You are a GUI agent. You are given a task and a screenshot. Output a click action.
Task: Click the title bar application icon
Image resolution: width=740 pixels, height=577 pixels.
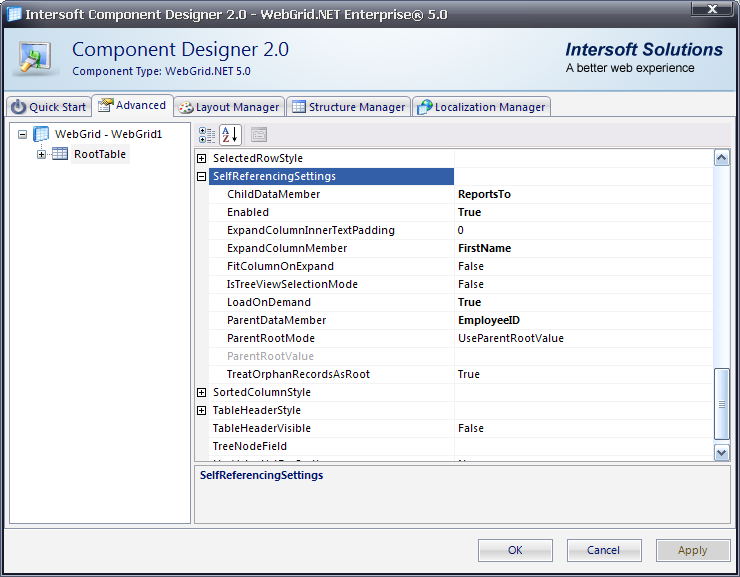click(14, 14)
